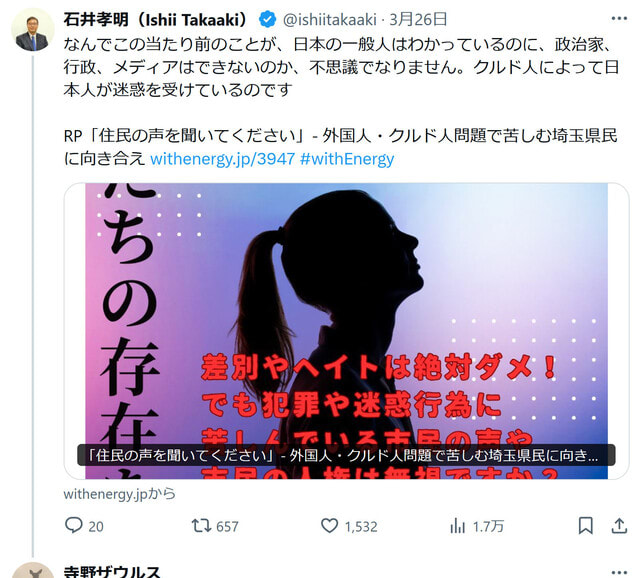The image size is (640, 578).
Task: Click the withenergy.jpから source label
Action: click(120, 494)
